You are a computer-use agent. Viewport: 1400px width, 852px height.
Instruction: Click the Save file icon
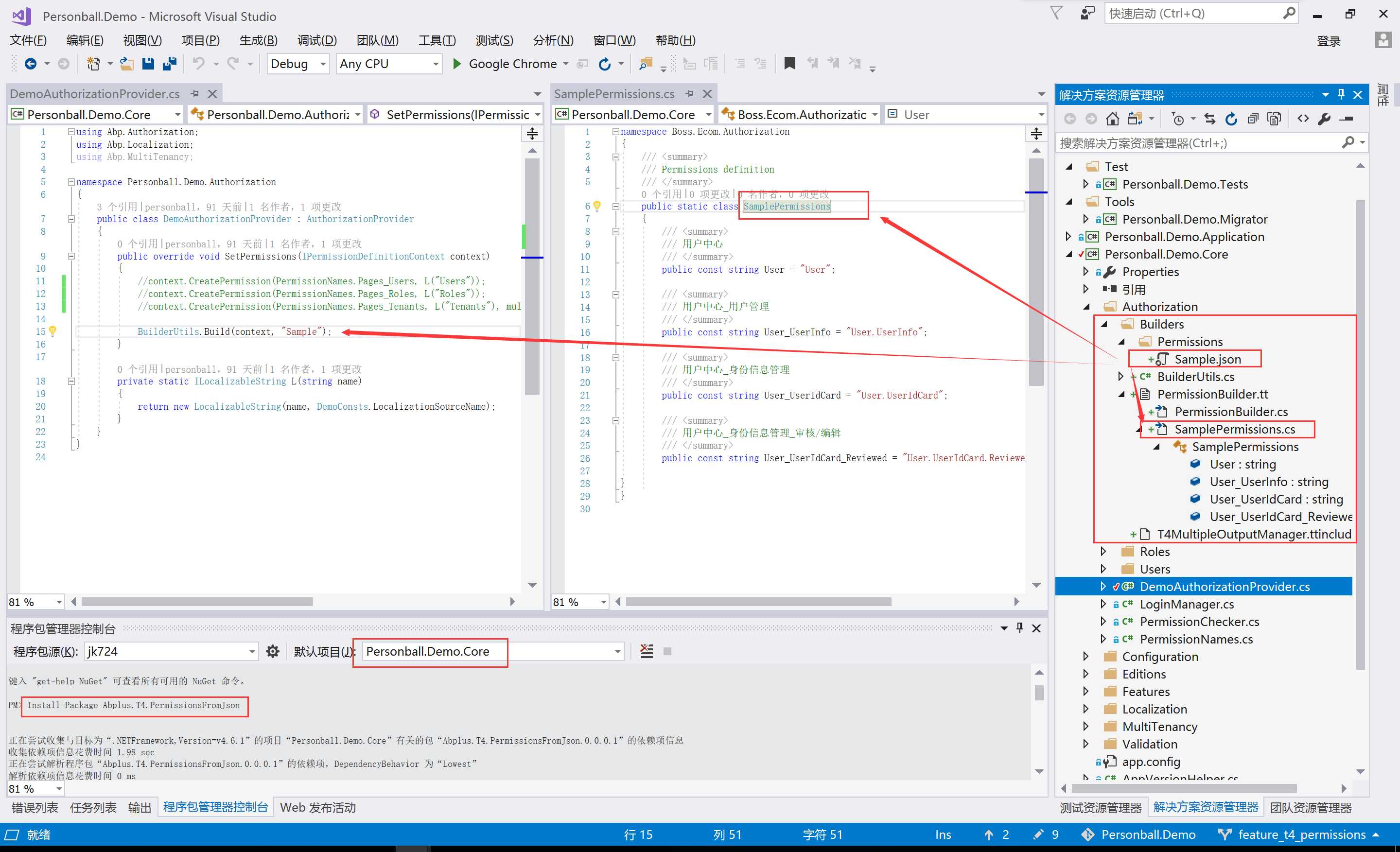point(148,64)
